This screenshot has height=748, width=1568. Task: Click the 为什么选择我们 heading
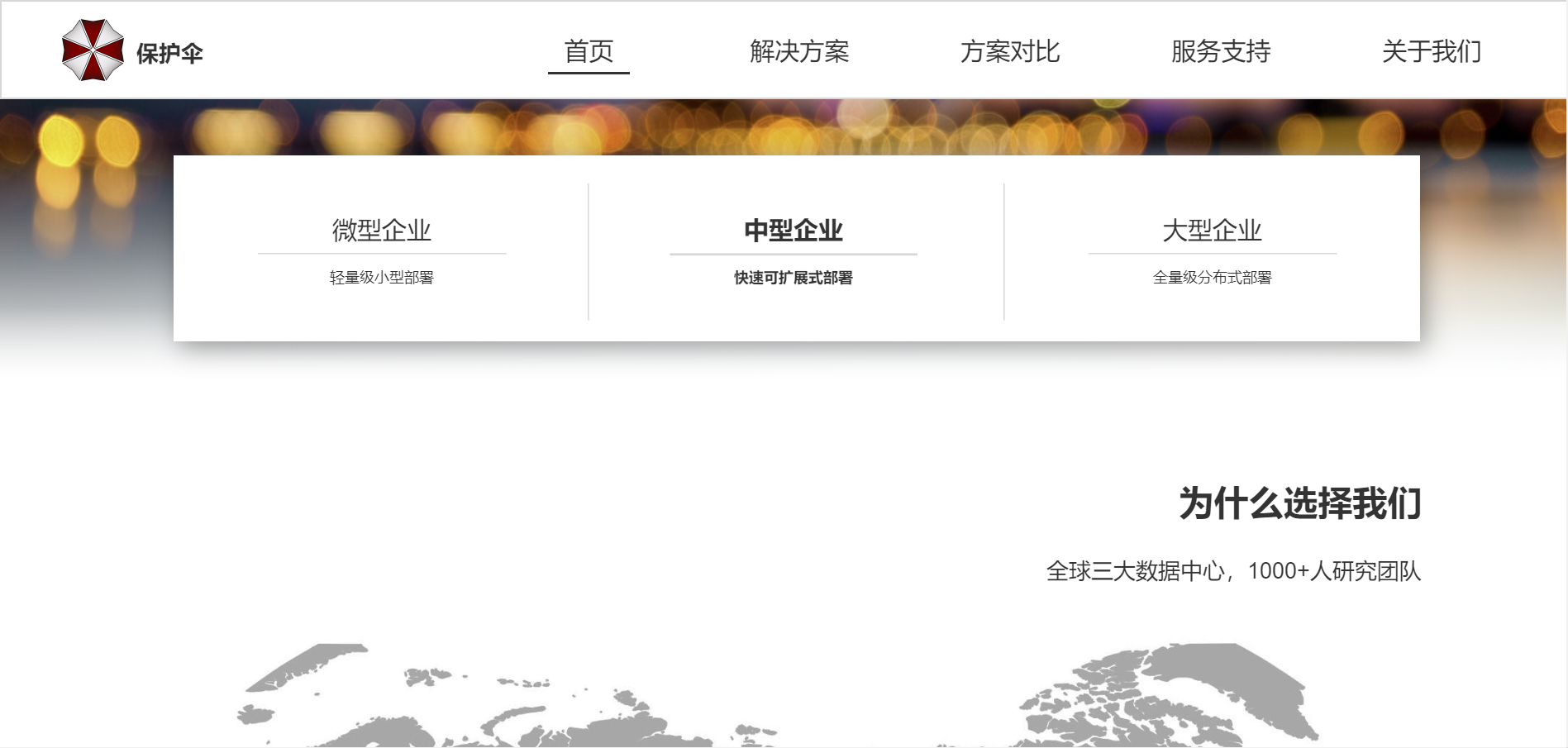(x=1300, y=503)
